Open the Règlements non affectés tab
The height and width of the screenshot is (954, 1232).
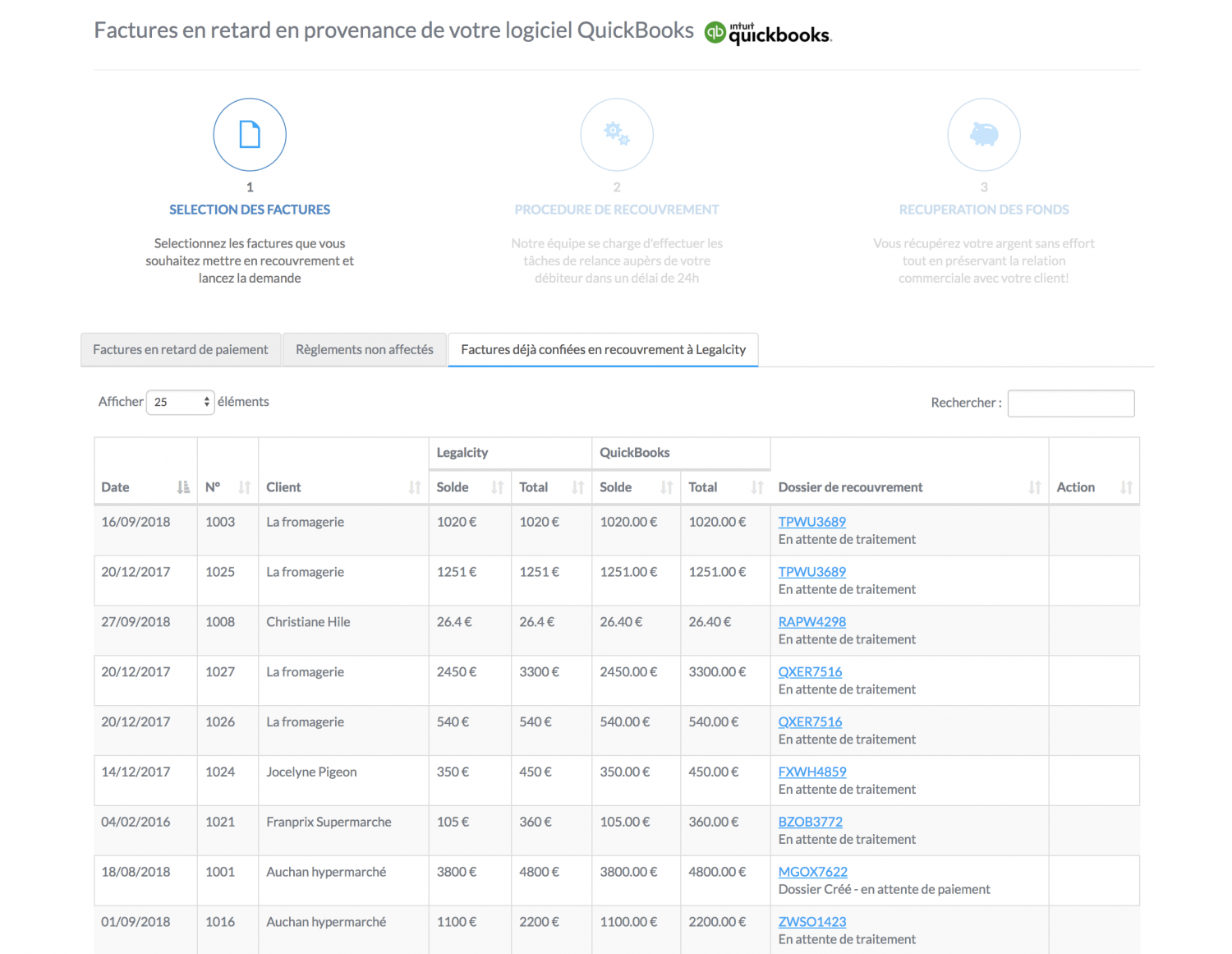click(365, 349)
